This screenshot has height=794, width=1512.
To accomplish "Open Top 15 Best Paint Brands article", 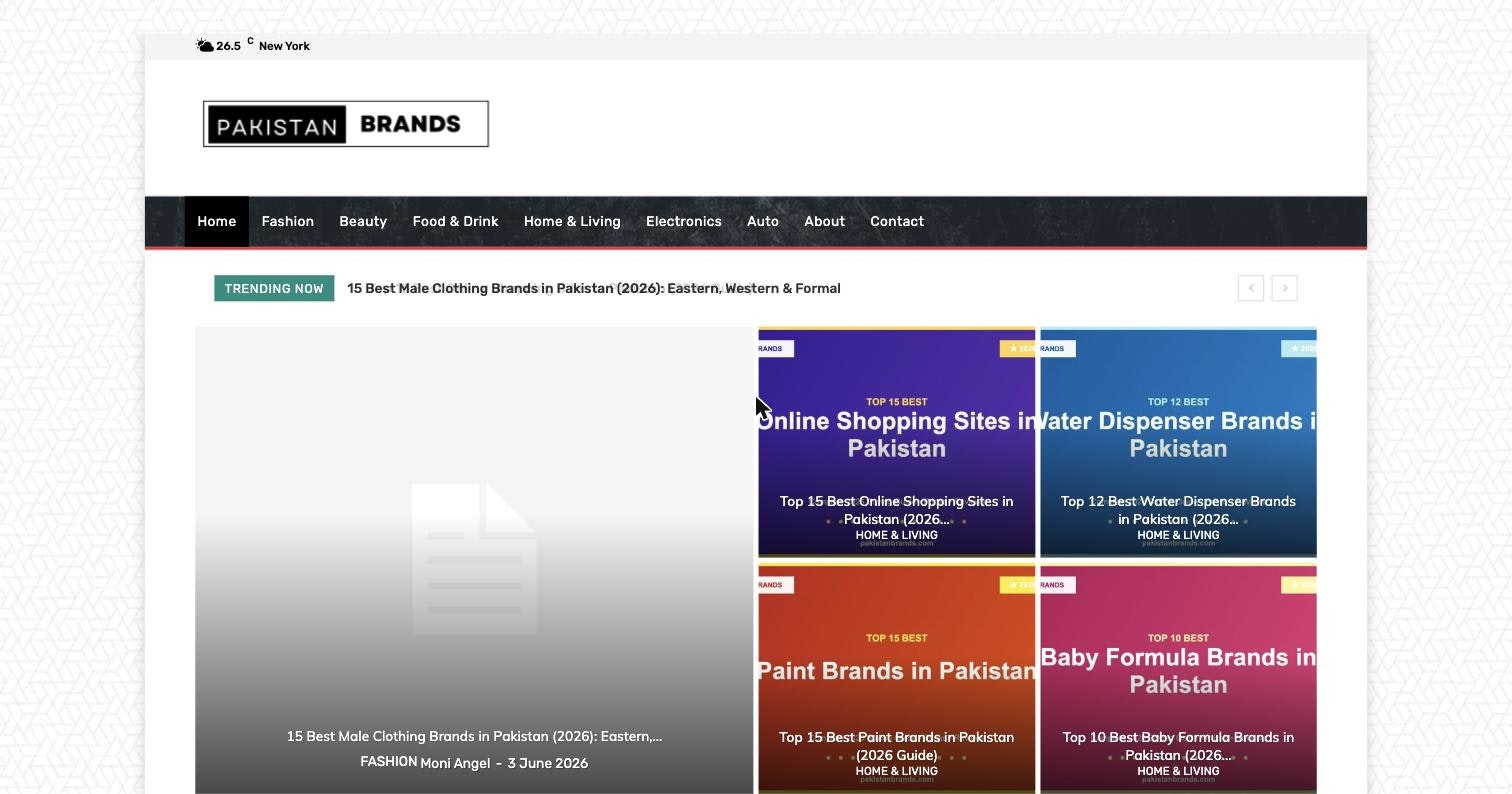I will click(x=896, y=746).
